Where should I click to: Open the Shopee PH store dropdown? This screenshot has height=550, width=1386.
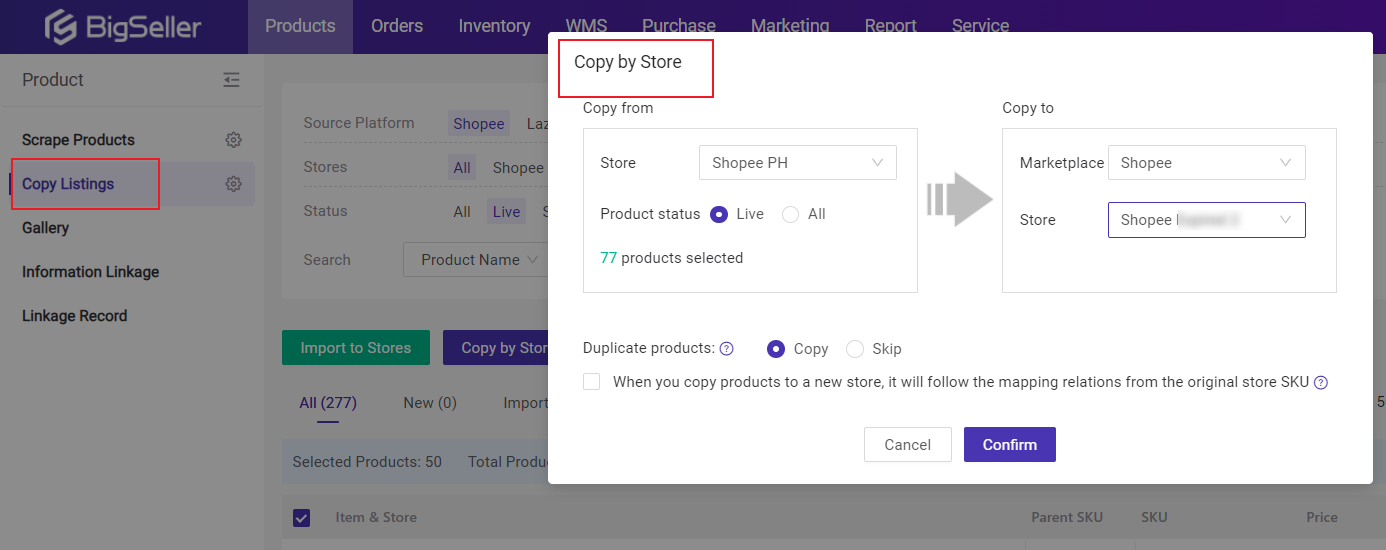[x=797, y=163]
